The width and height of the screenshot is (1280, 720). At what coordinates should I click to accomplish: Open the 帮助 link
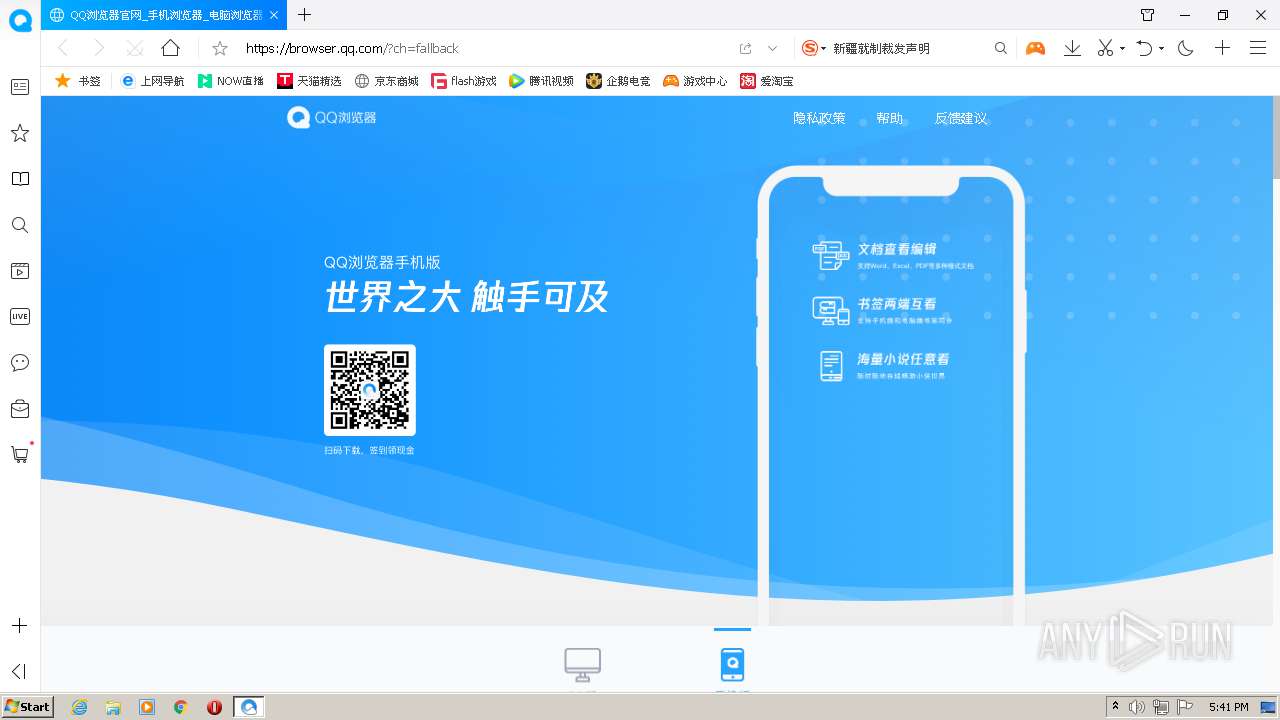pyautogui.click(x=889, y=118)
